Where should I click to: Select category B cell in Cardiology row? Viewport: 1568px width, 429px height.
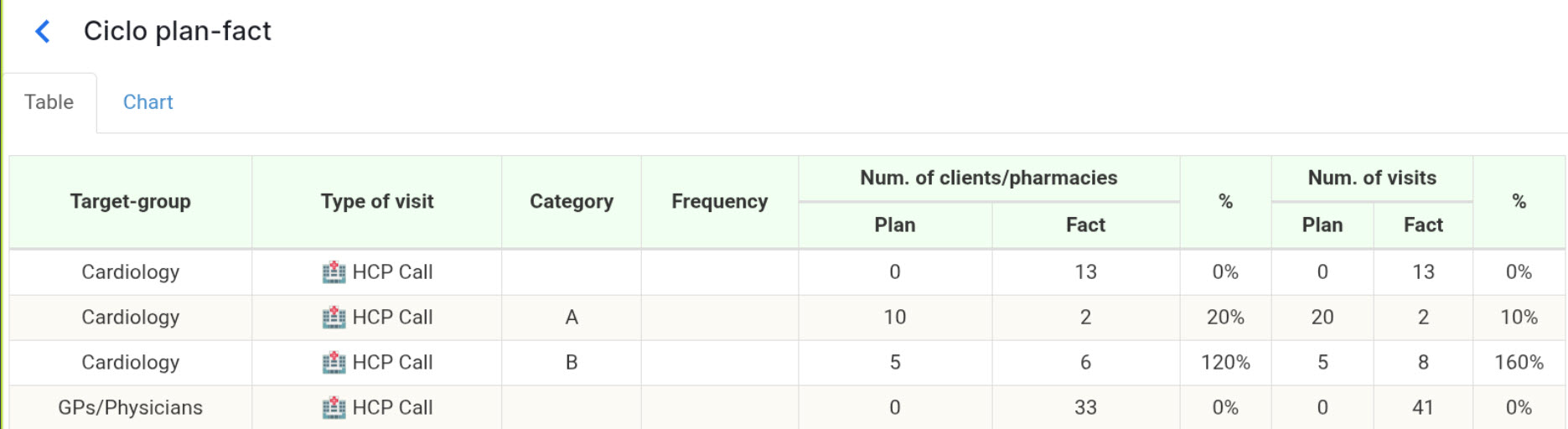coord(572,363)
